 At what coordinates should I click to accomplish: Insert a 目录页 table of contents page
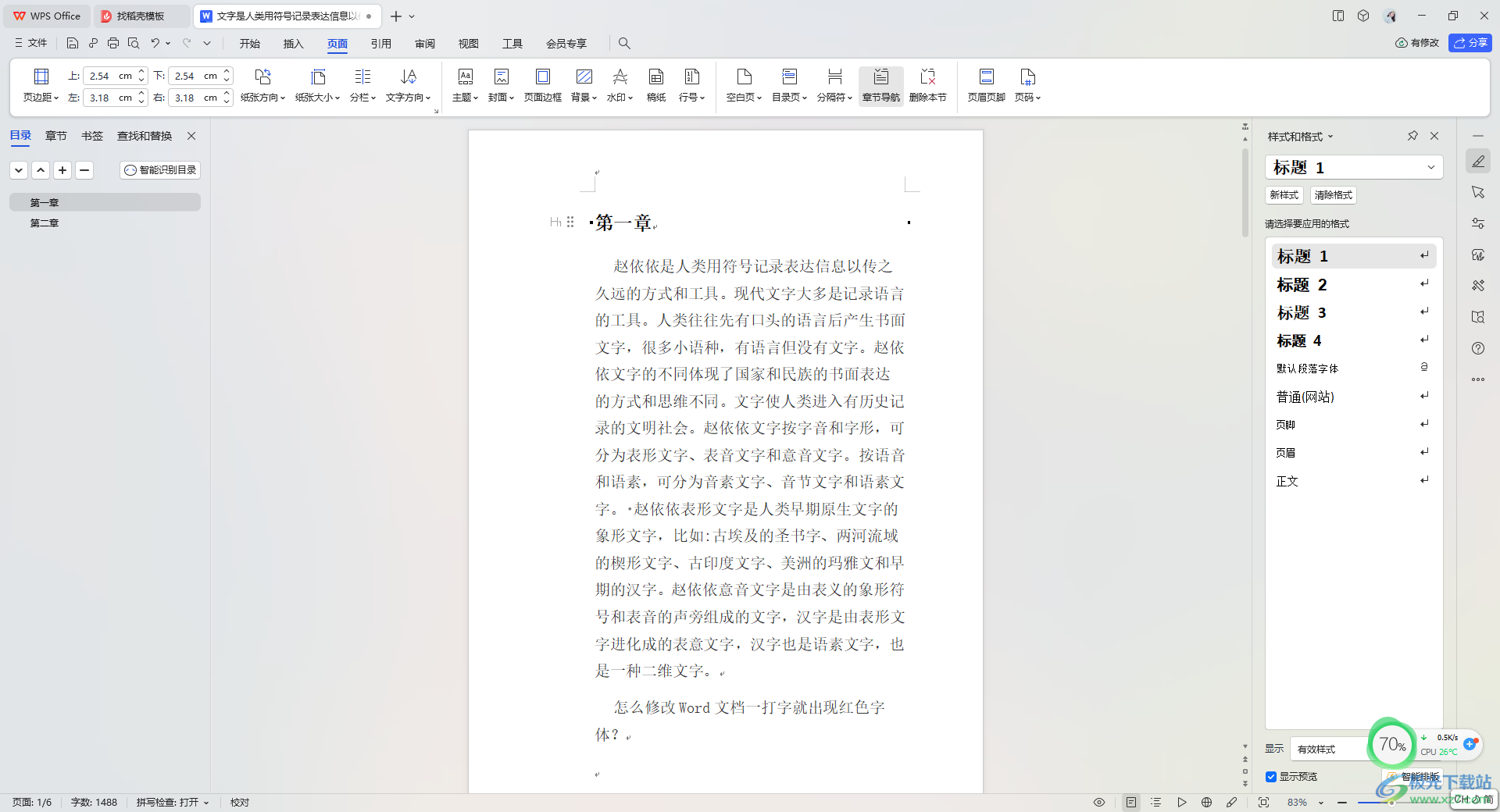[789, 85]
